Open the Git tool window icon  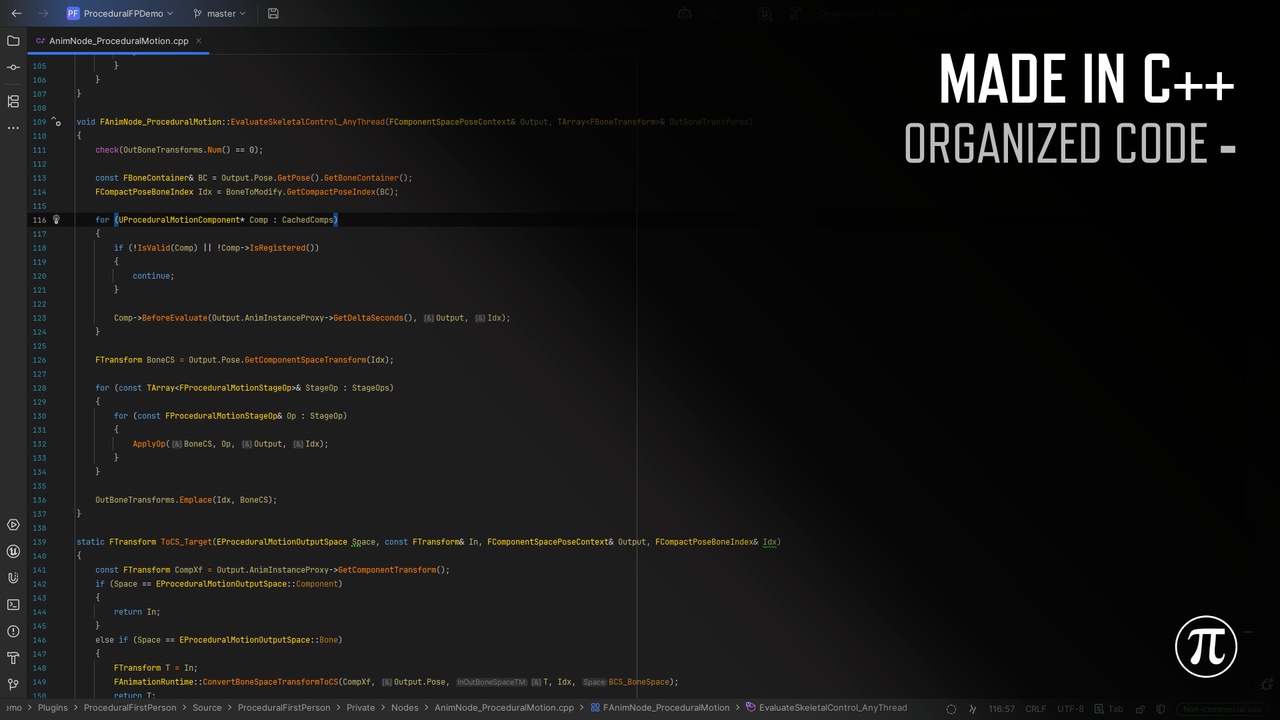13,684
